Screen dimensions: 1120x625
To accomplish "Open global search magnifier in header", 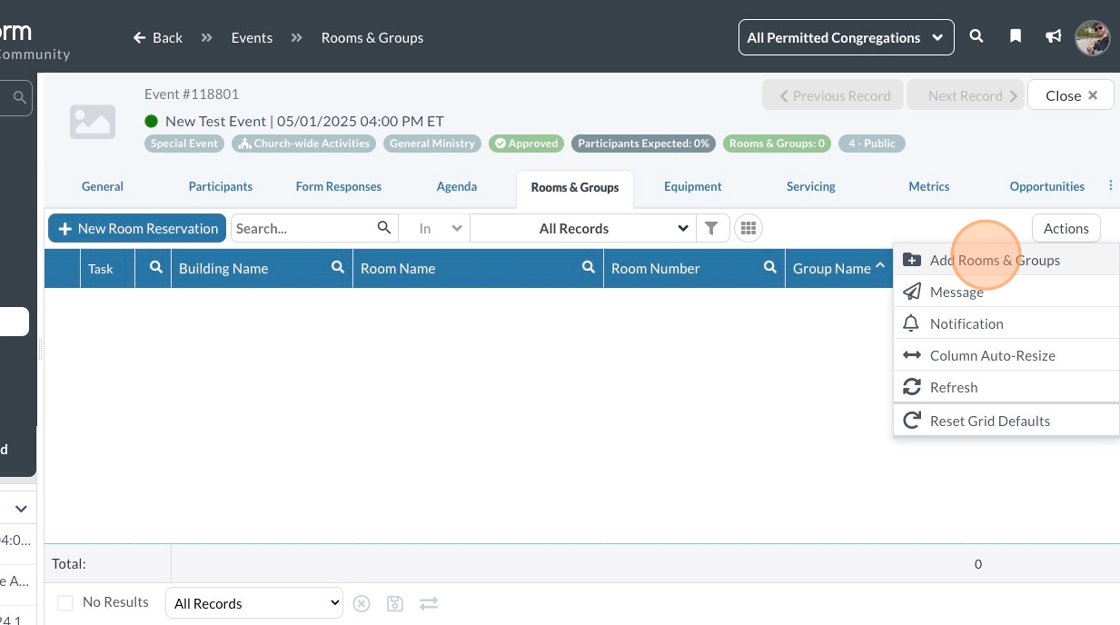I will coord(976,36).
